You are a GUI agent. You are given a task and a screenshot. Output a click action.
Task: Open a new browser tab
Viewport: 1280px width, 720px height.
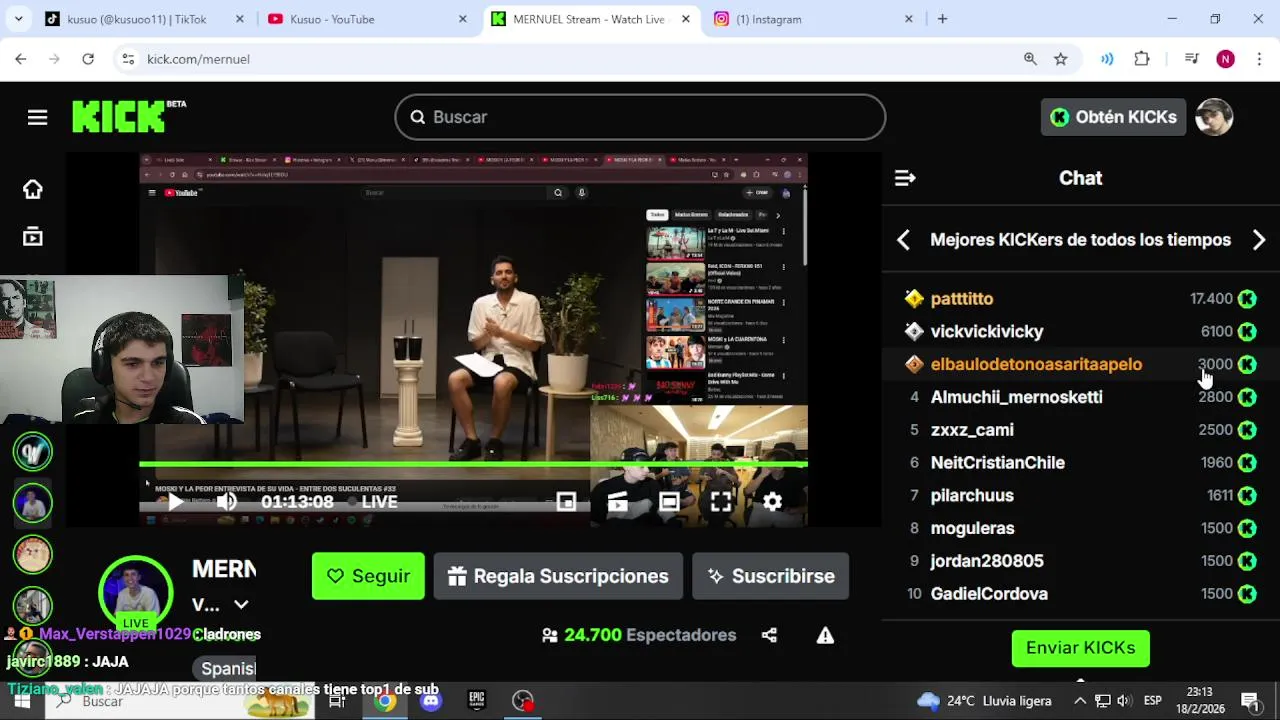tap(942, 19)
